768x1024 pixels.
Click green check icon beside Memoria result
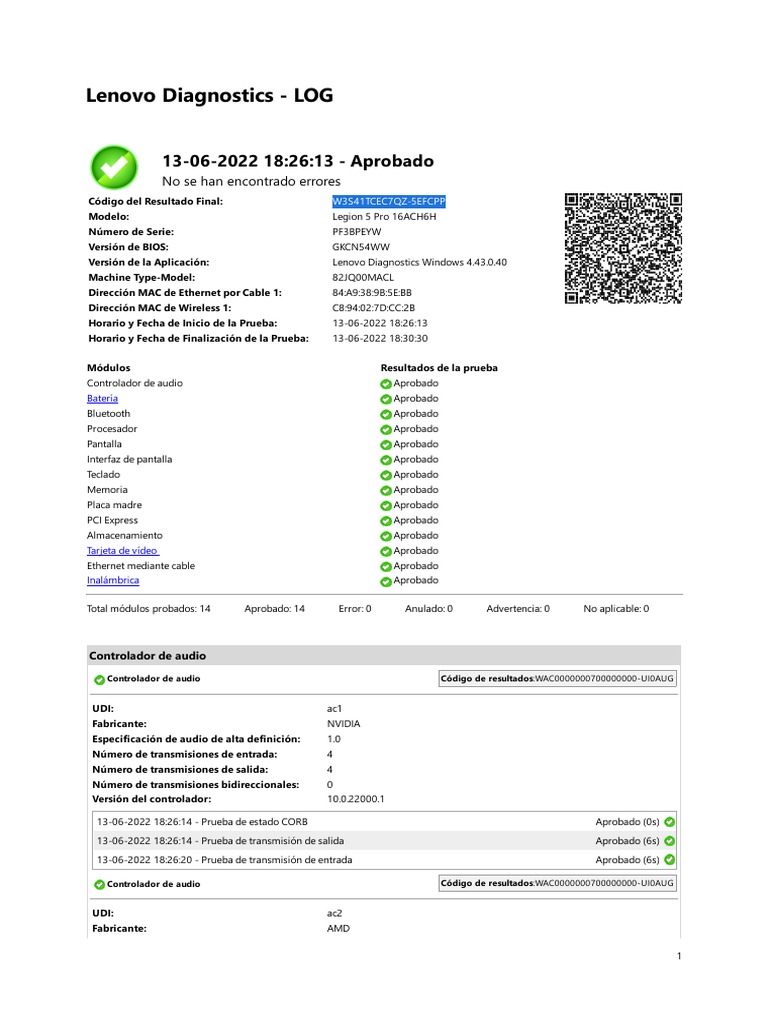pyautogui.click(x=386, y=490)
